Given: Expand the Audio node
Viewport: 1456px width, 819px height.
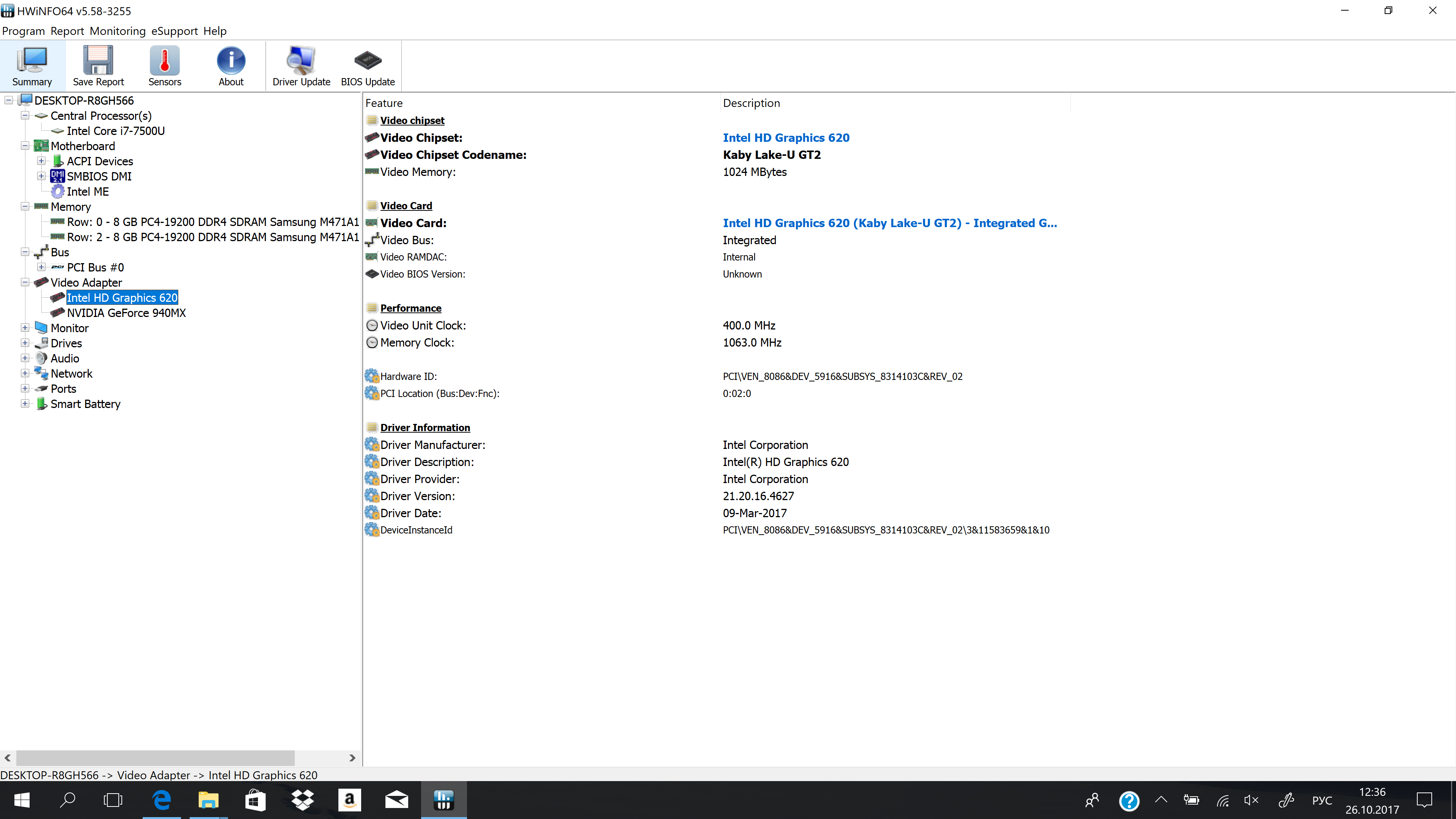Looking at the screenshot, I should 25,359.
